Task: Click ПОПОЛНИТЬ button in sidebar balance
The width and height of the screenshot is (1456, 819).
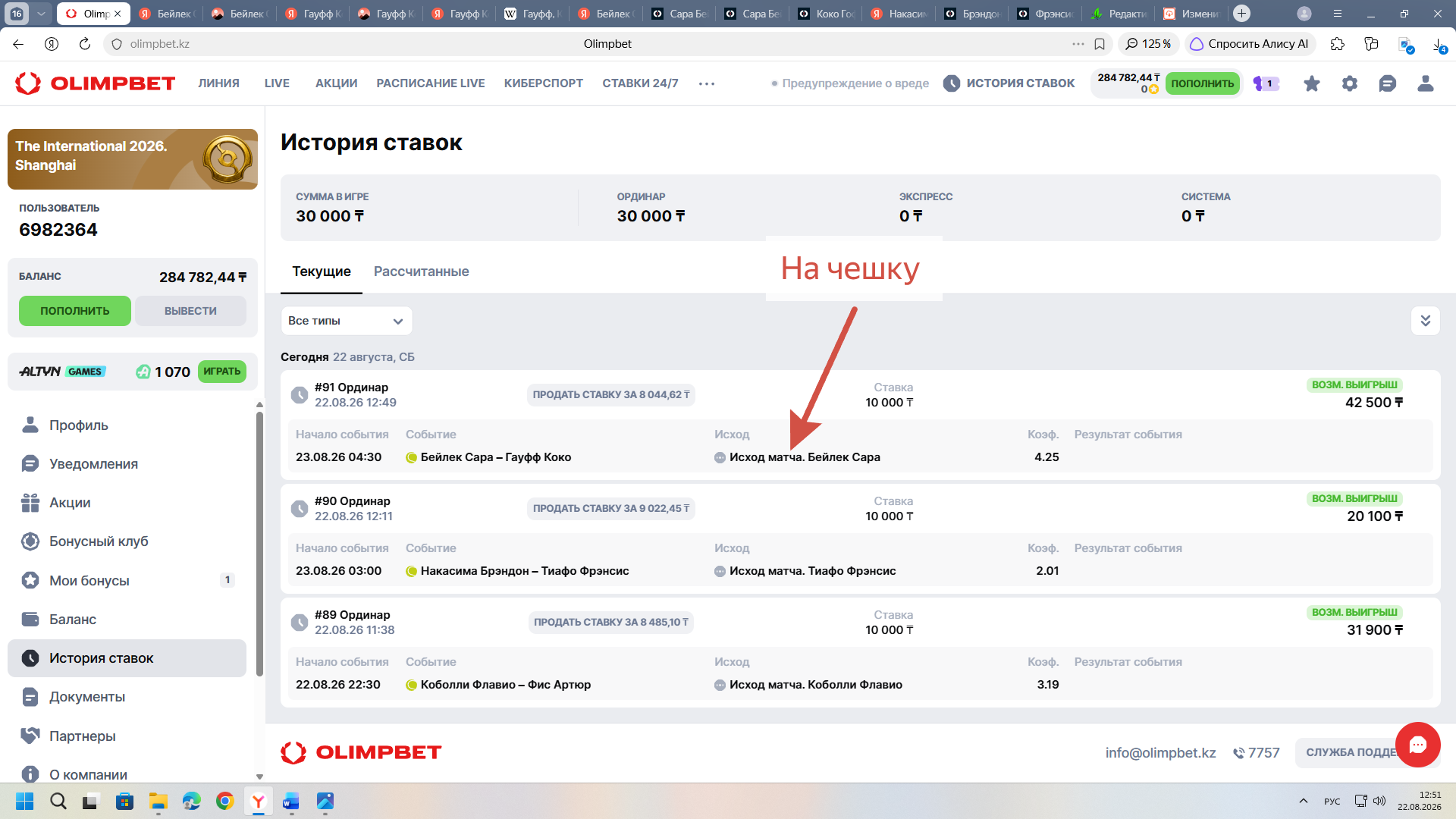Action: tap(75, 311)
